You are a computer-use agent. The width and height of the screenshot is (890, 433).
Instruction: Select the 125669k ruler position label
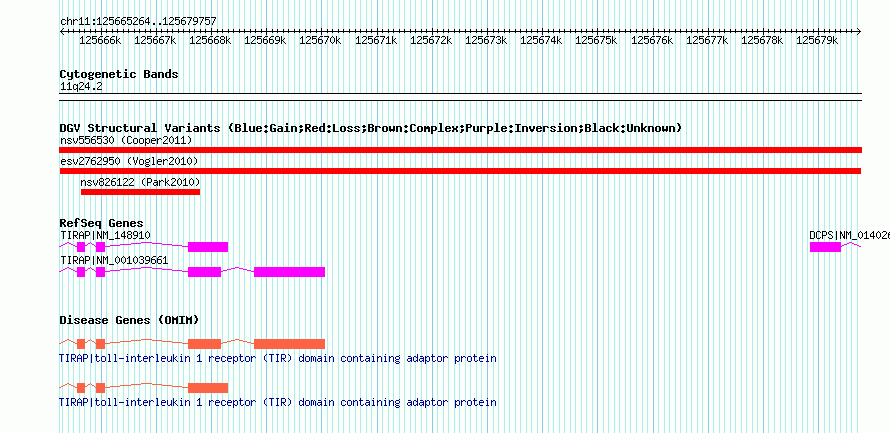[265, 40]
